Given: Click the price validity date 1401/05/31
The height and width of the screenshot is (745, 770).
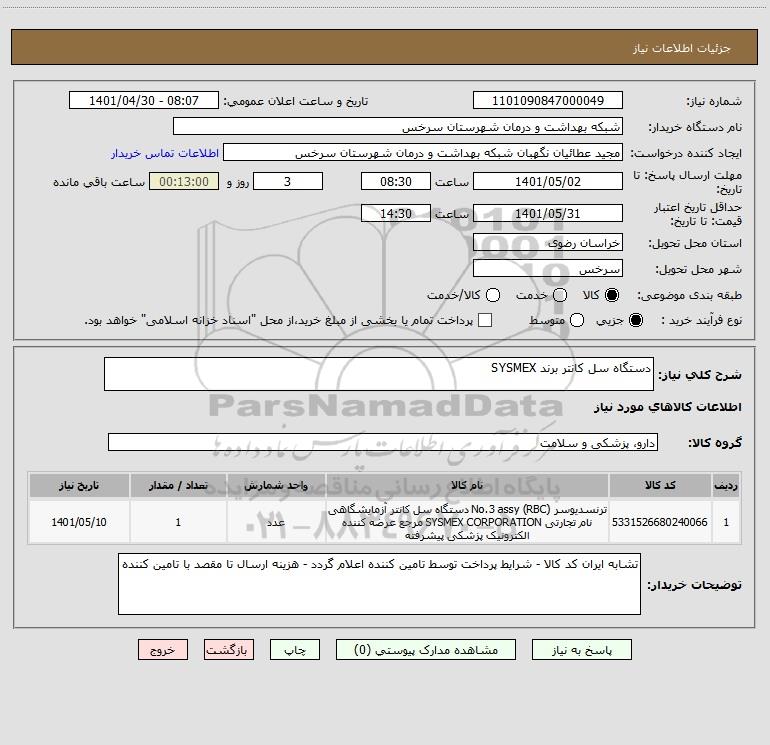Looking at the screenshot, I should pos(548,213).
